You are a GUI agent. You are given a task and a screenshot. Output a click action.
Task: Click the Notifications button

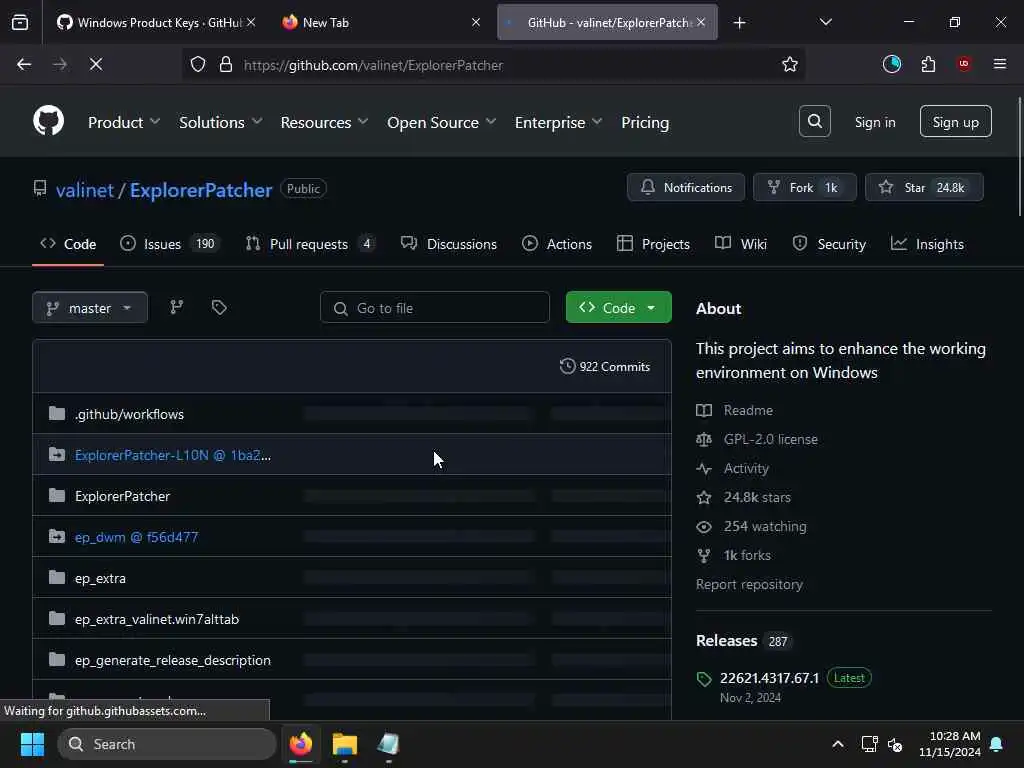686,187
